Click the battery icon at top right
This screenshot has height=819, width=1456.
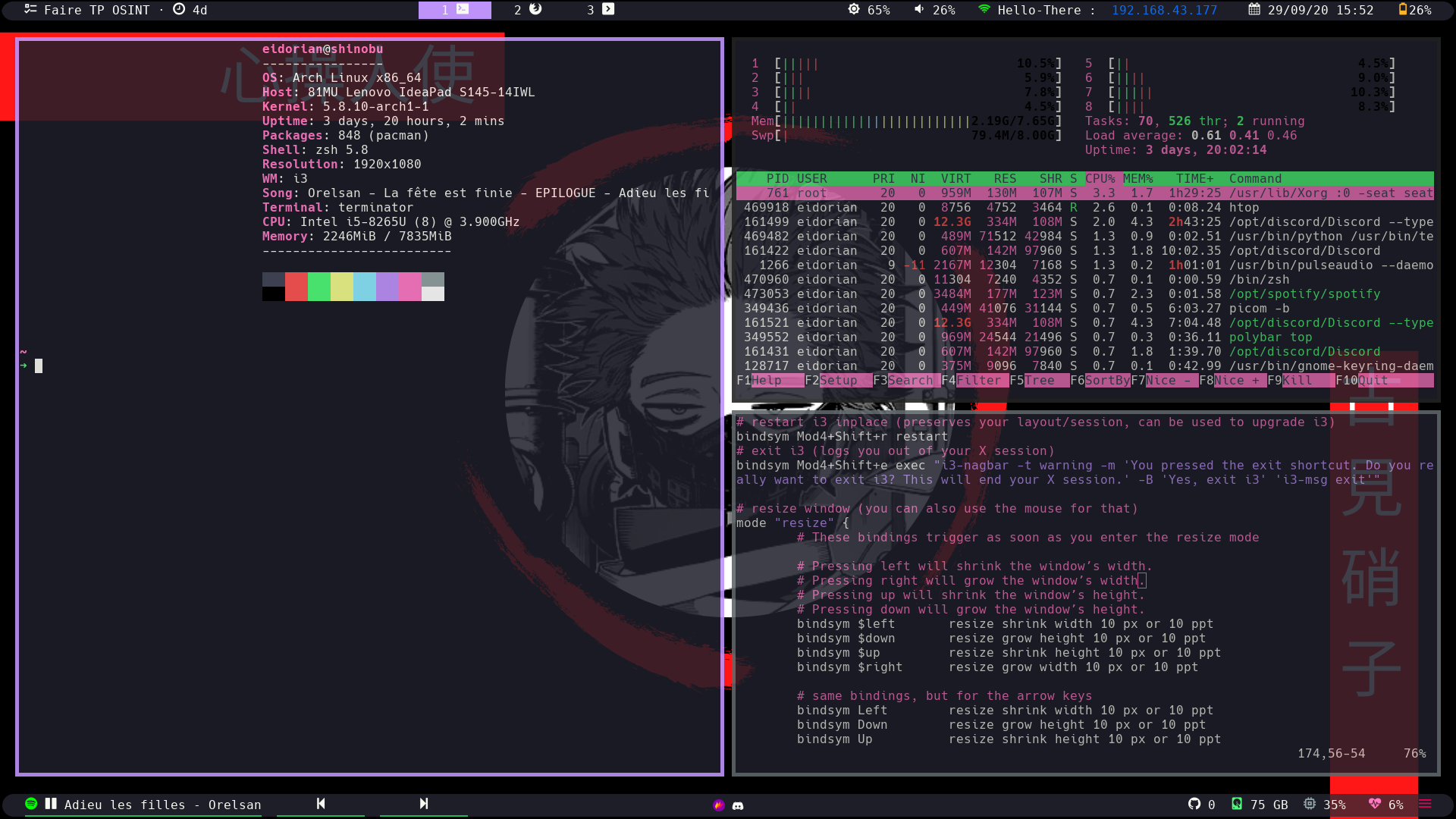point(1403,9)
